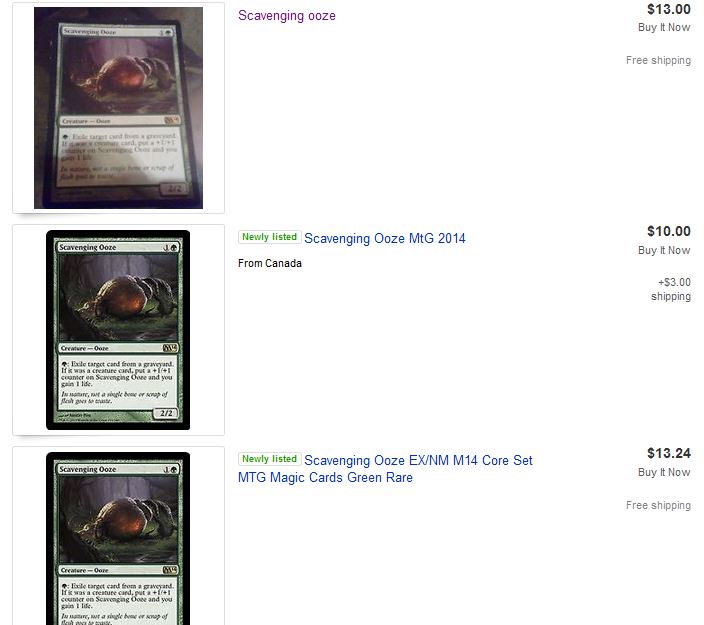Viewport: 704px width, 625px height.
Task: Click Buy It Now under $10.00
Action: click(664, 250)
